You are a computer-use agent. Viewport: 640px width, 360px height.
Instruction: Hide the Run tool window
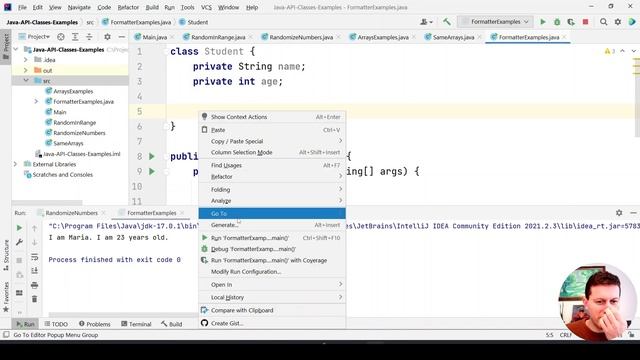(633, 213)
